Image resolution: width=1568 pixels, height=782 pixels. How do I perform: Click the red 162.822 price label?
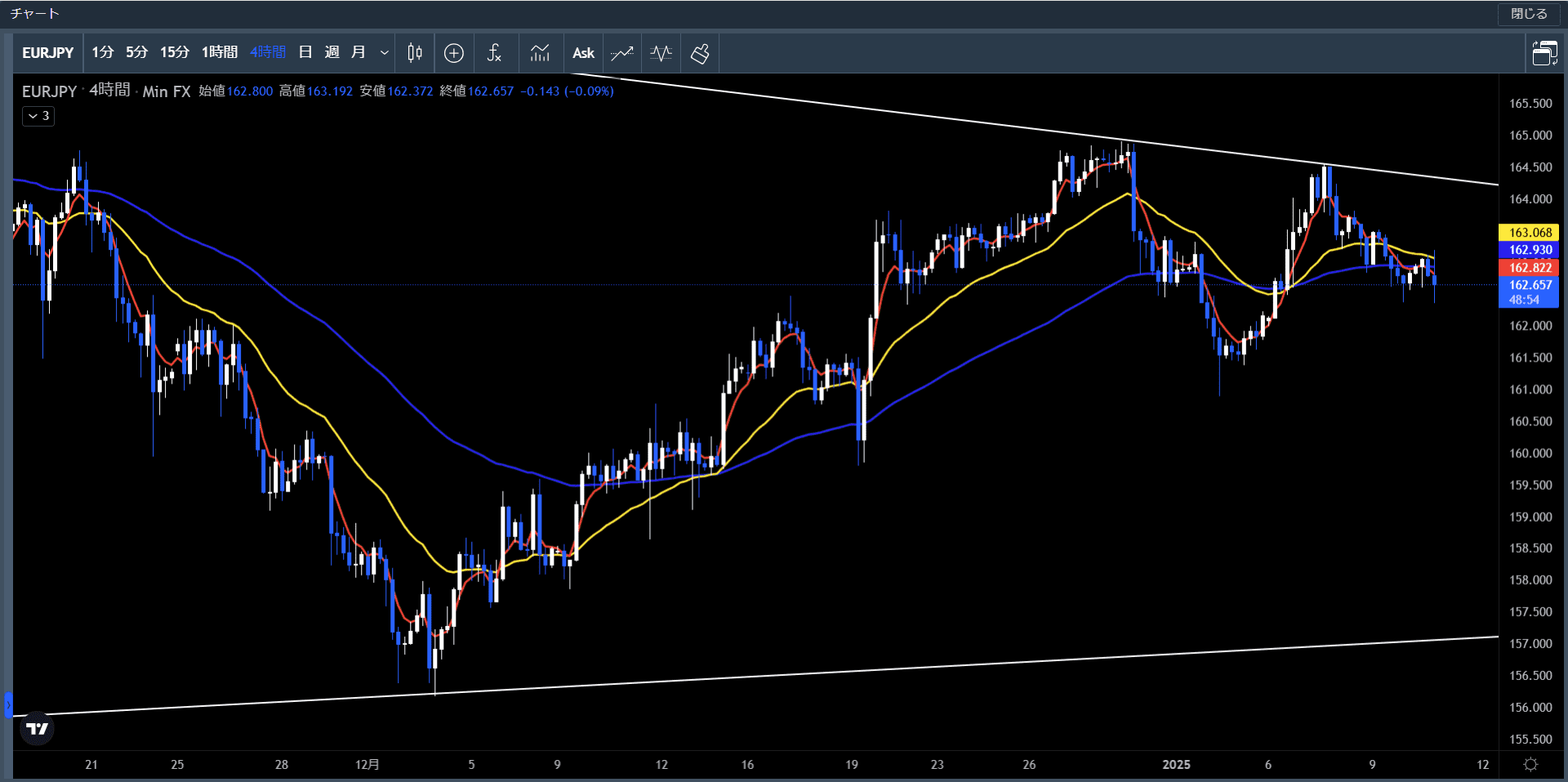(1529, 268)
